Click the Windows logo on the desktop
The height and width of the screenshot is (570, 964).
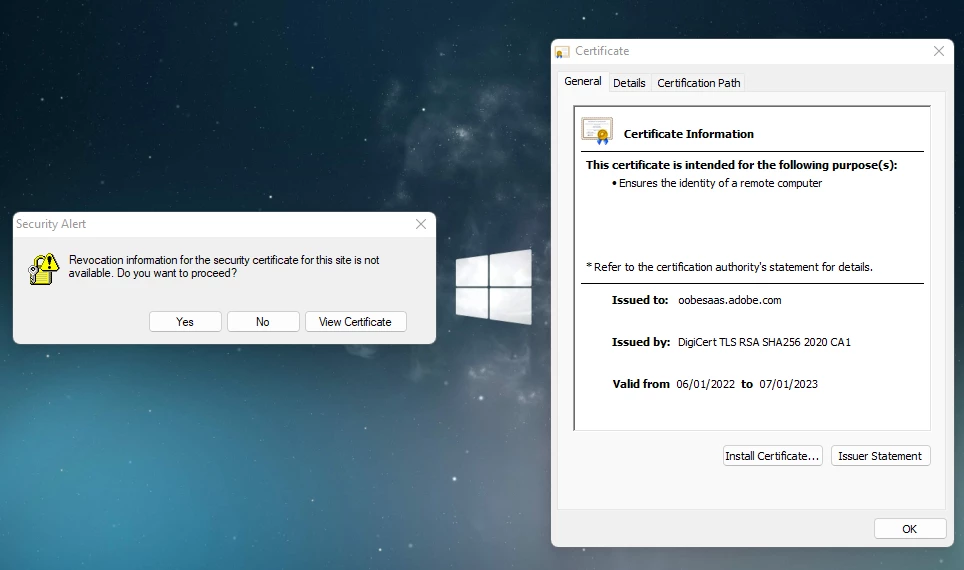pyautogui.click(x=494, y=287)
